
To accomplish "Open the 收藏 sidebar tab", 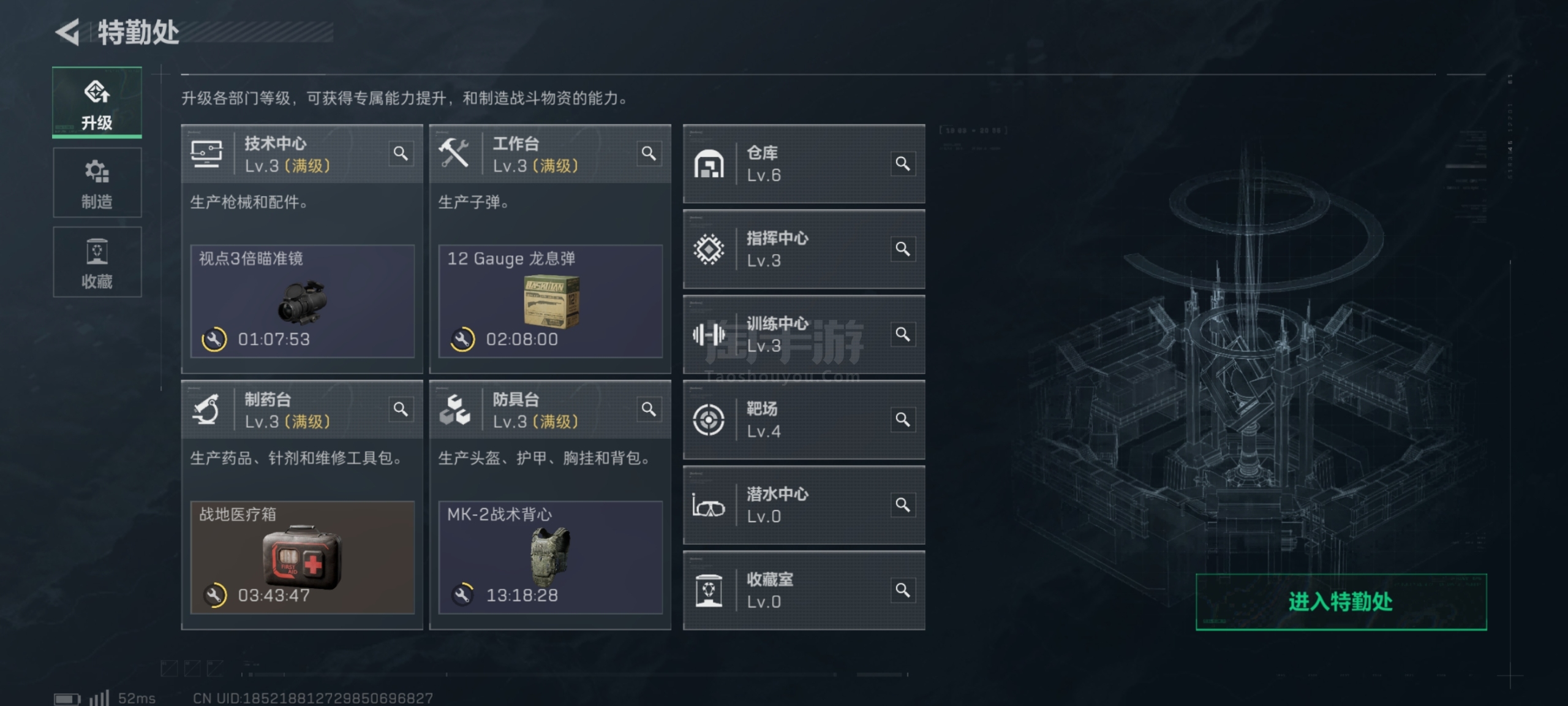I will (97, 262).
